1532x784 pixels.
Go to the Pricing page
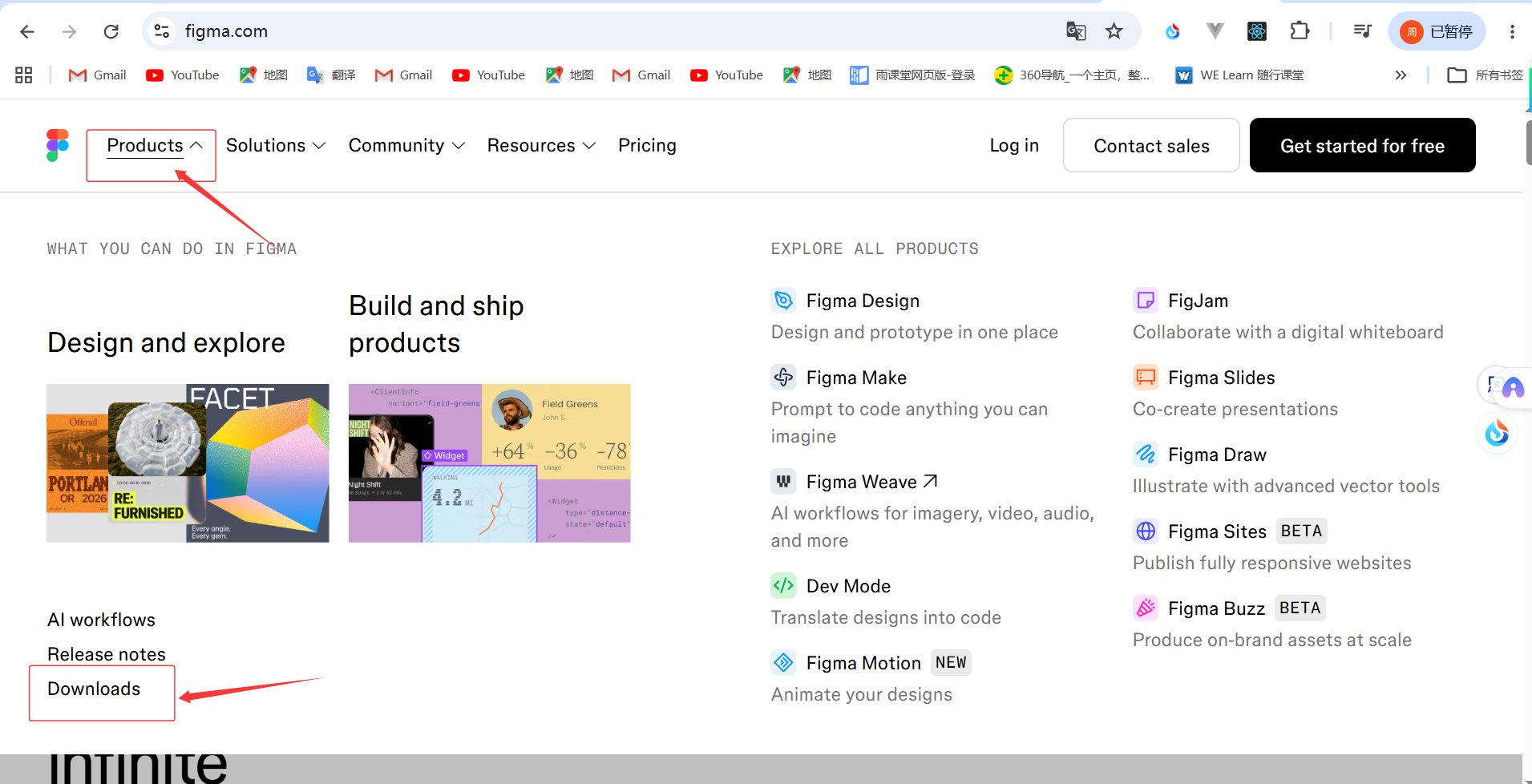647,146
